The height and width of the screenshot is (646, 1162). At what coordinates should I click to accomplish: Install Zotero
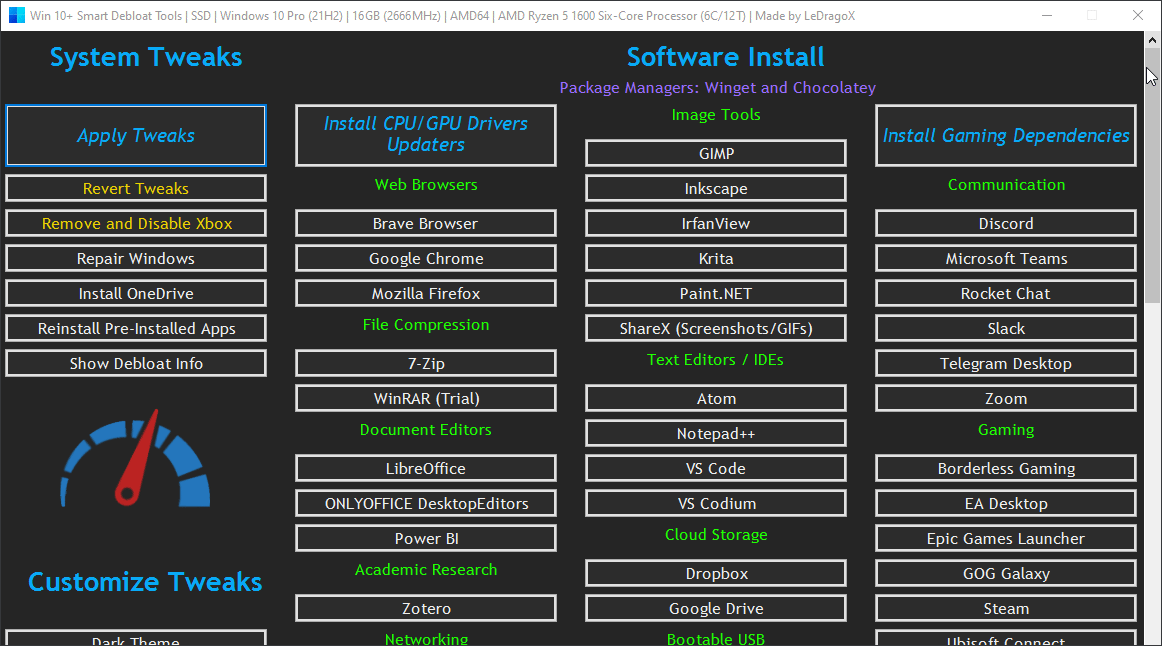click(x=426, y=608)
